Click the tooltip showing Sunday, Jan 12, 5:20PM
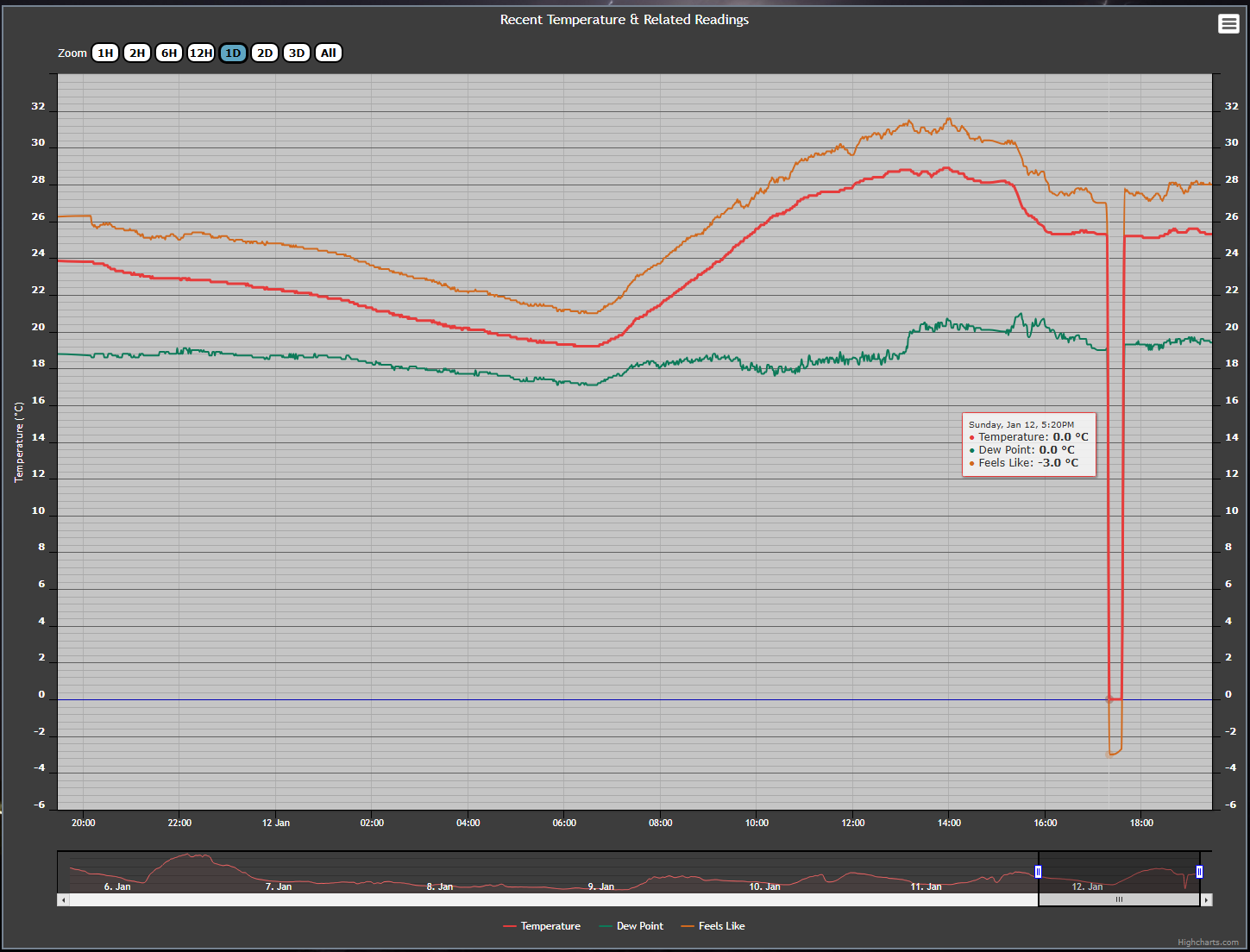Screen dimensions: 1250x952 (x=1029, y=444)
